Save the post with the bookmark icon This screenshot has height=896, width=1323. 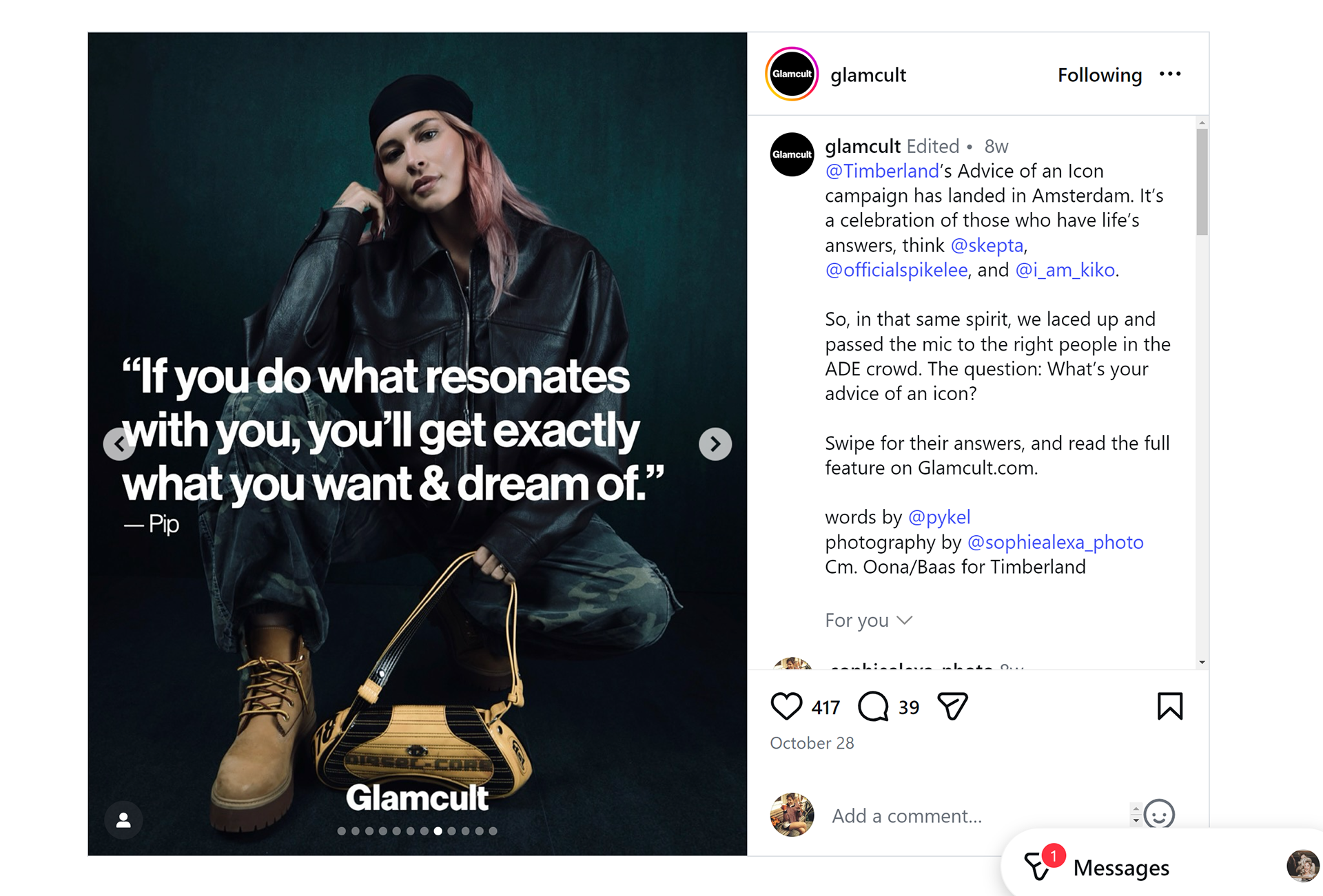(1169, 707)
